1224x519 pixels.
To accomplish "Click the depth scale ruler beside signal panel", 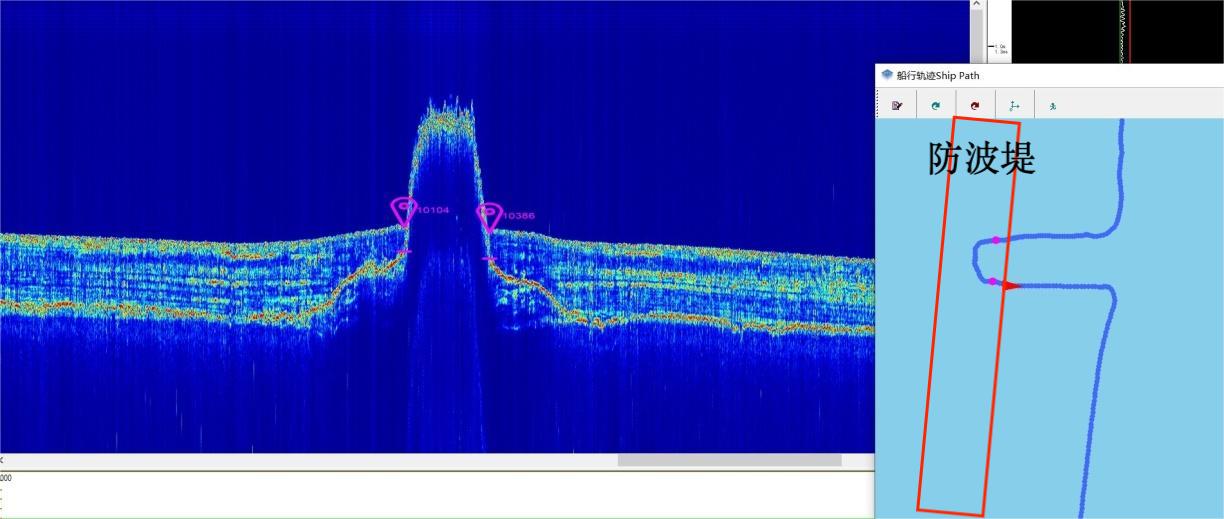I will (x=998, y=47).
